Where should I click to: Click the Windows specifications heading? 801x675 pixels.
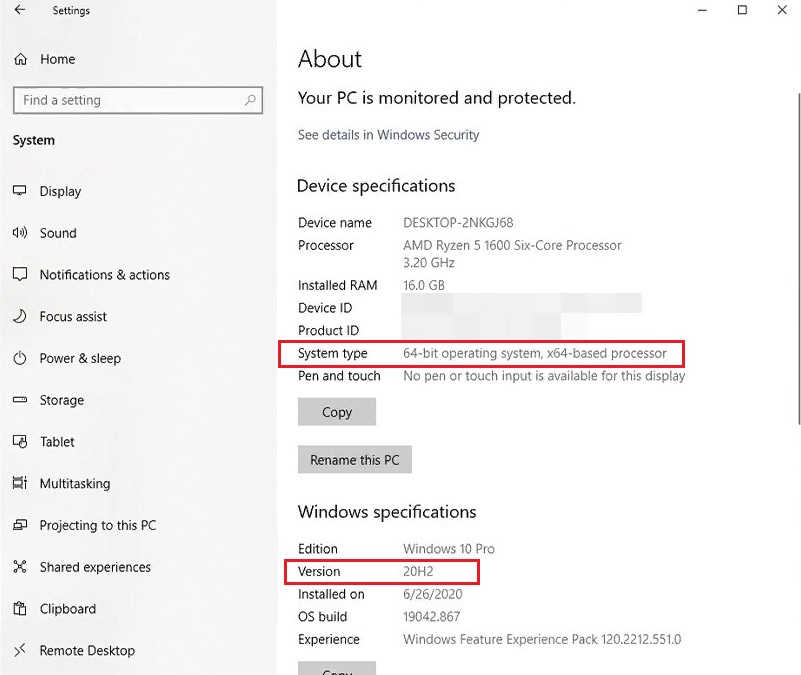(x=387, y=512)
